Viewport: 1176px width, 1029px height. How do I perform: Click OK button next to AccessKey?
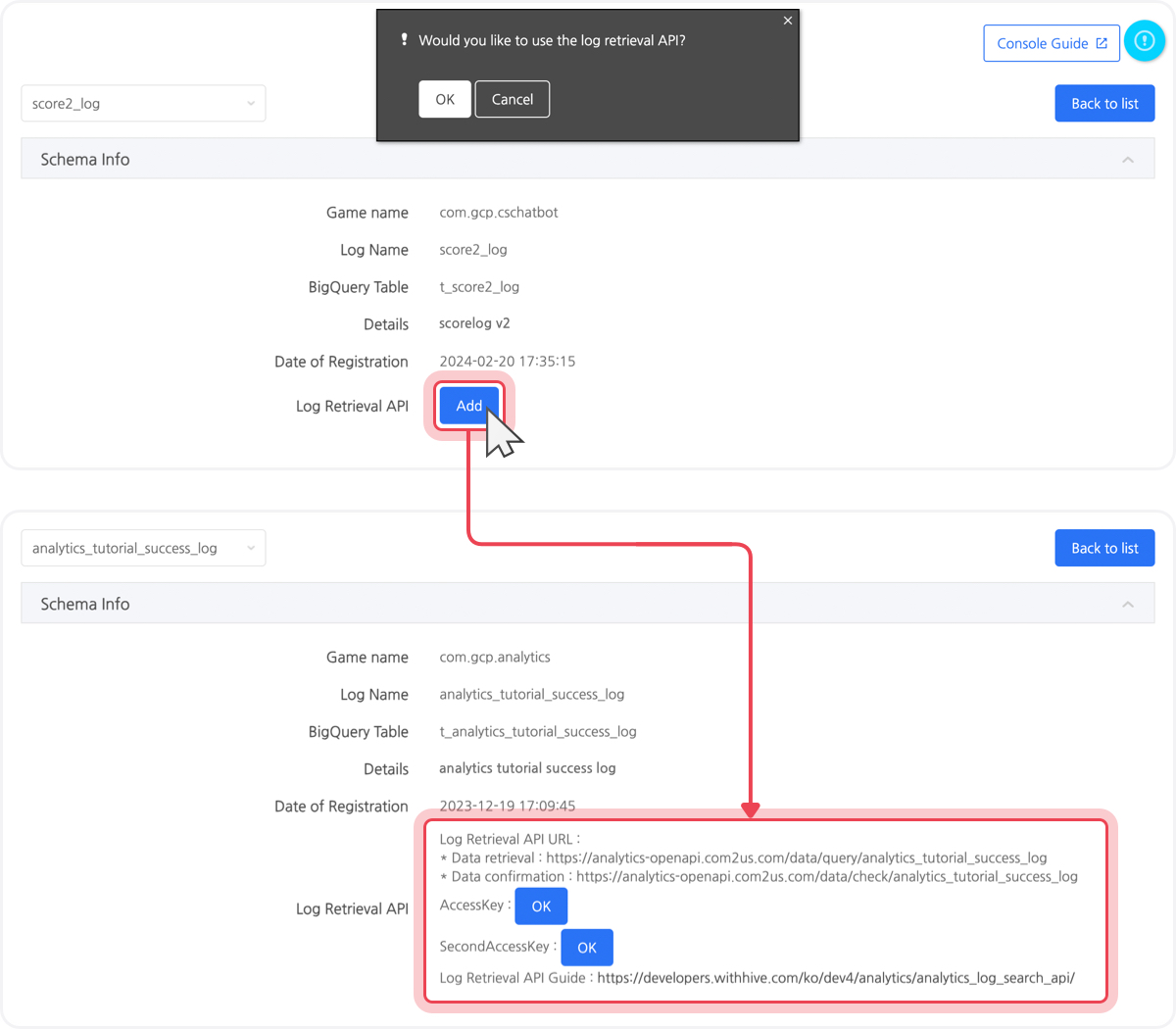(x=541, y=906)
